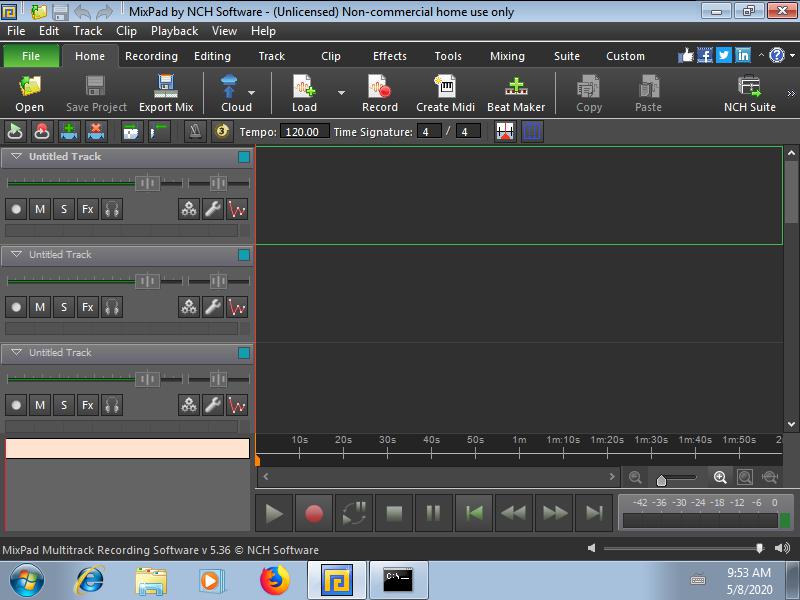
Task: Click the Tempo value field
Action: [x=305, y=132]
